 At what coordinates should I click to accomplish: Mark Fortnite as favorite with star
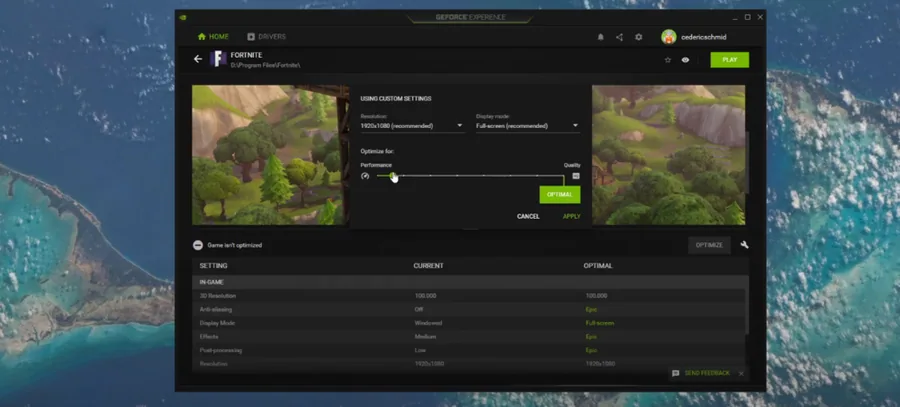pyautogui.click(x=668, y=60)
